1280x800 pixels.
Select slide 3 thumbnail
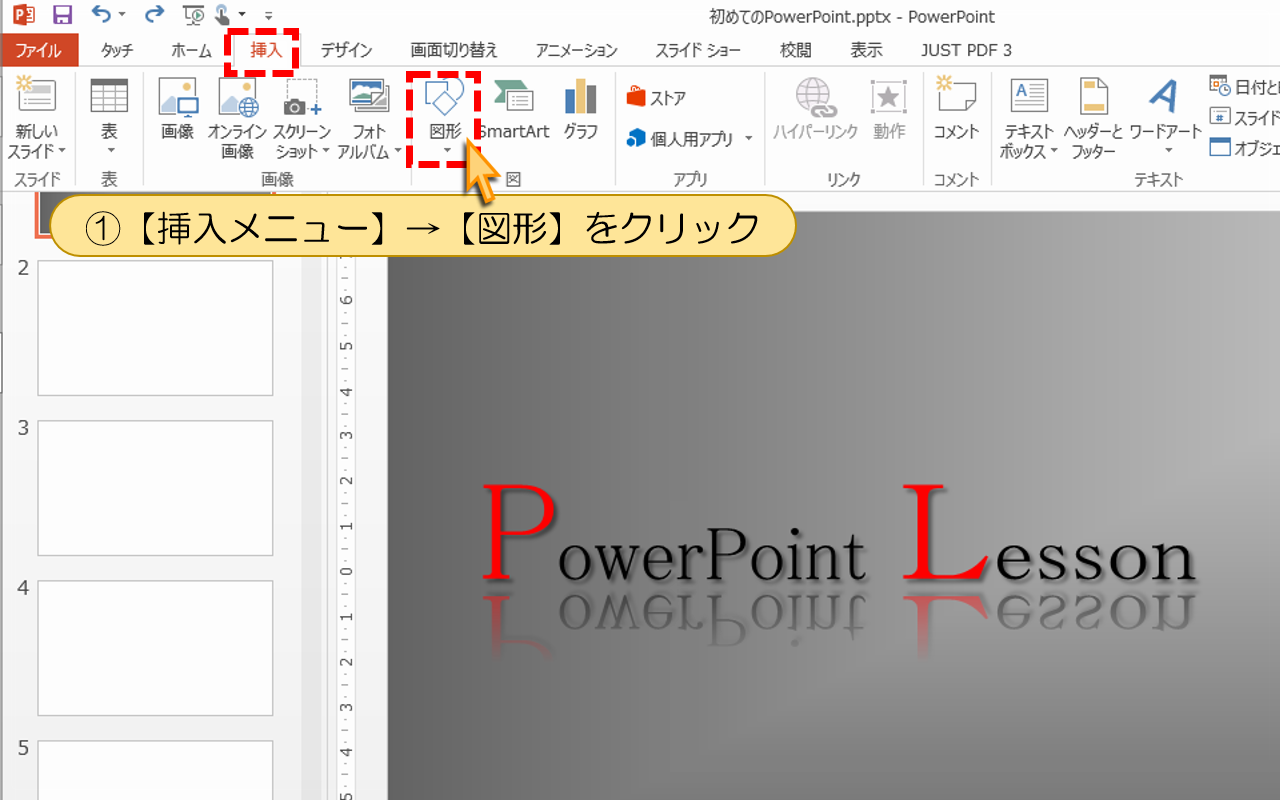tap(155, 488)
